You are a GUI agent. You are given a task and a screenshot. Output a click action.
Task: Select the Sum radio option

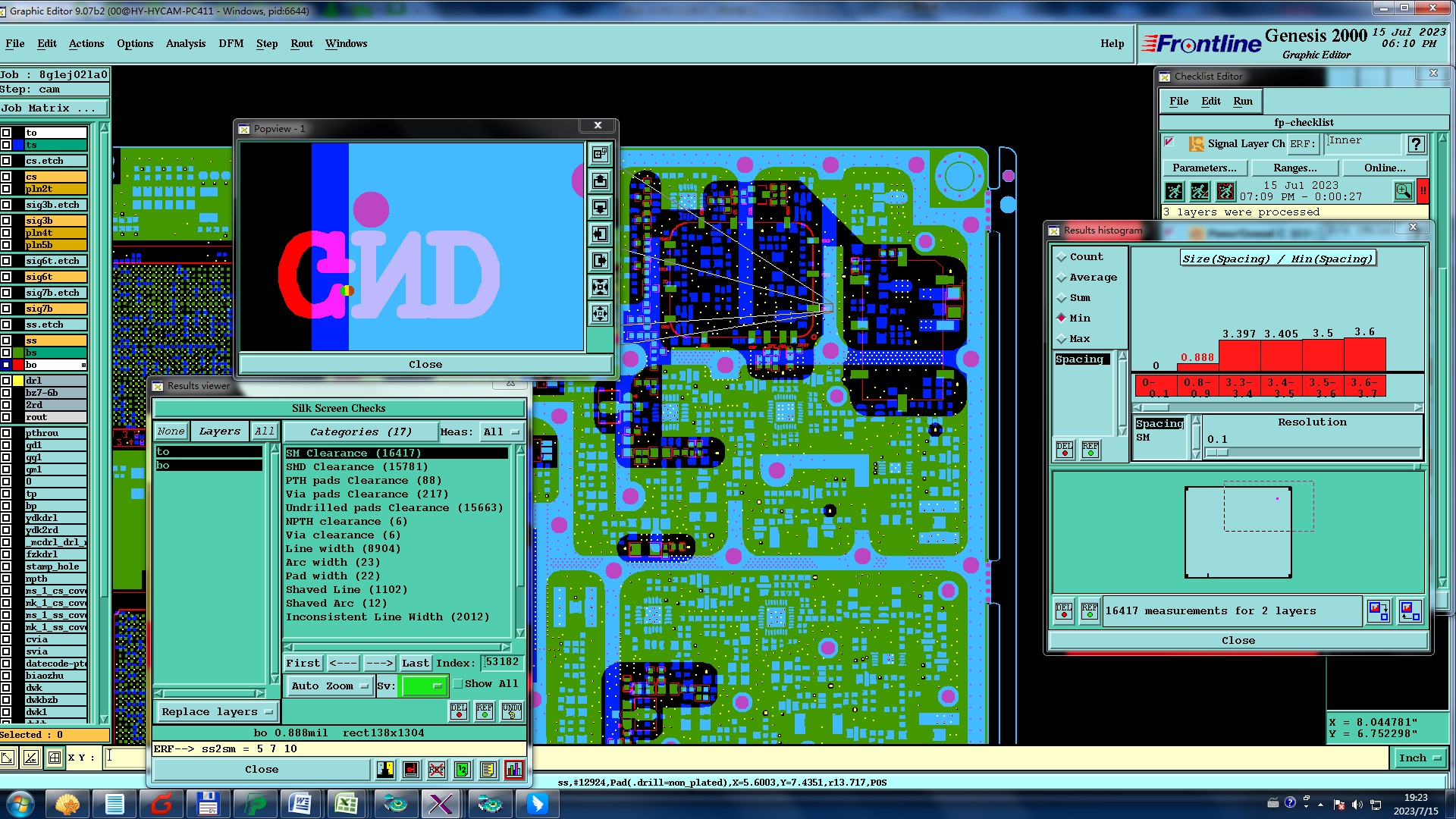coord(1074,298)
